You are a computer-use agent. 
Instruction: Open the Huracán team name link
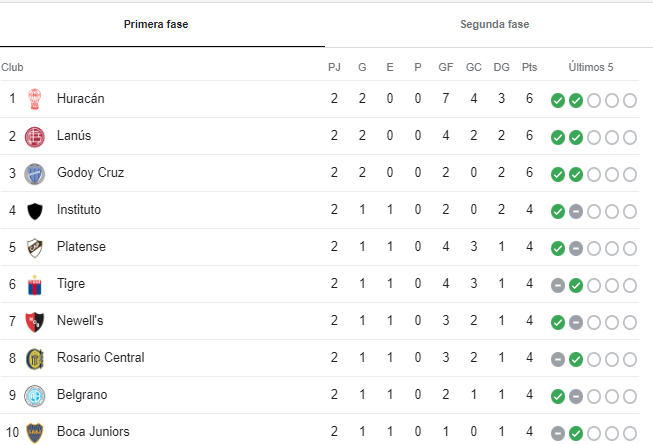coord(80,99)
